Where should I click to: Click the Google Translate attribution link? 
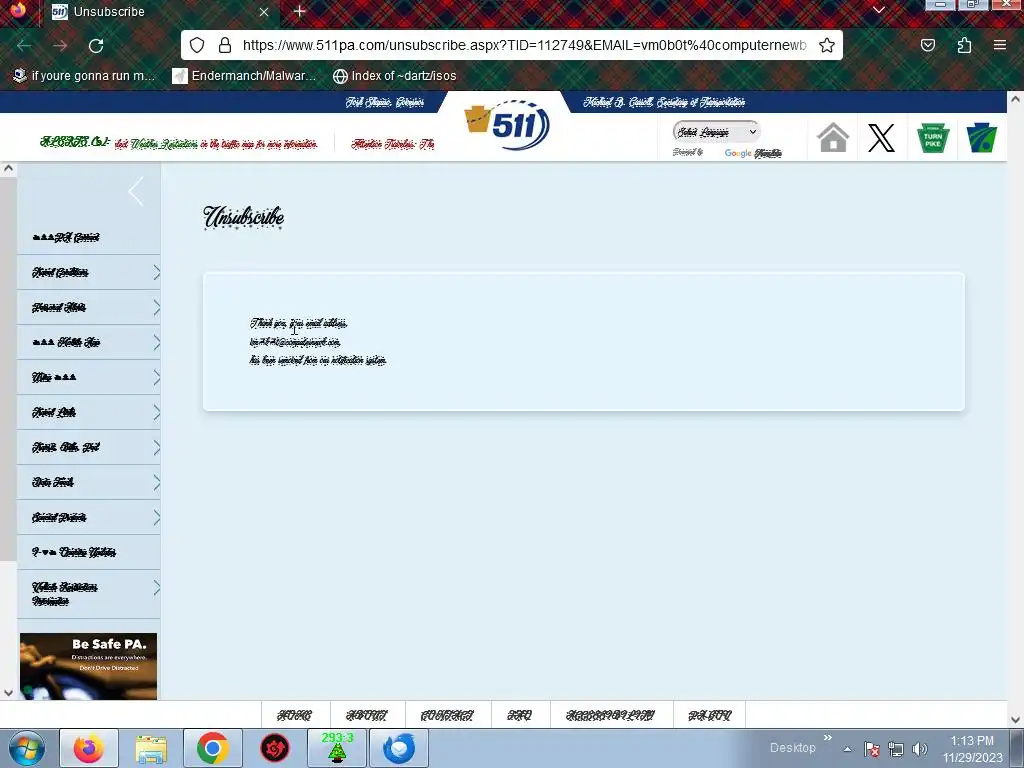point(753,153)
